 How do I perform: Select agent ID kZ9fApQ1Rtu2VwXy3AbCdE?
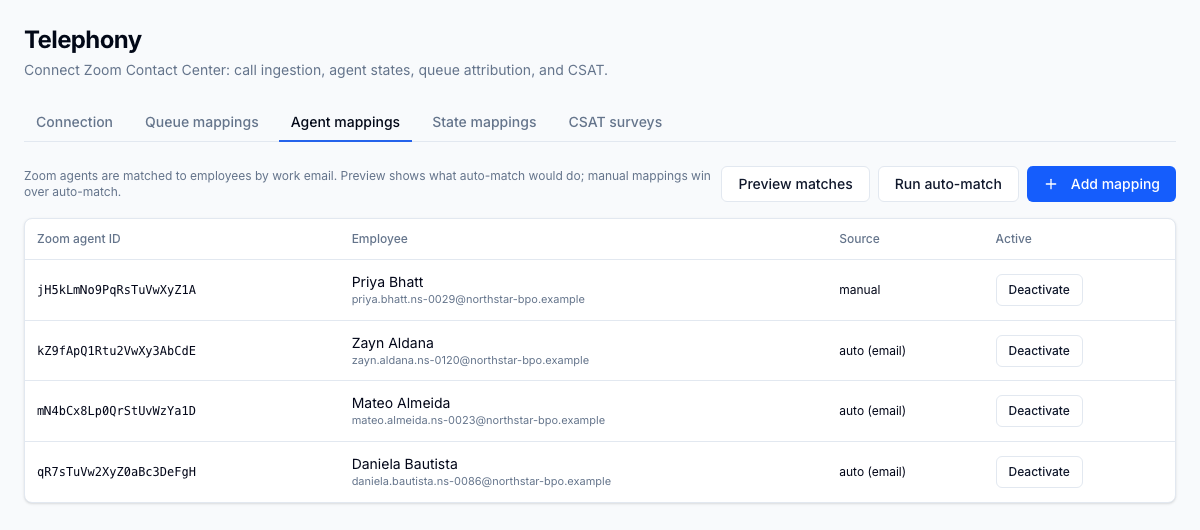pos(116,351)
